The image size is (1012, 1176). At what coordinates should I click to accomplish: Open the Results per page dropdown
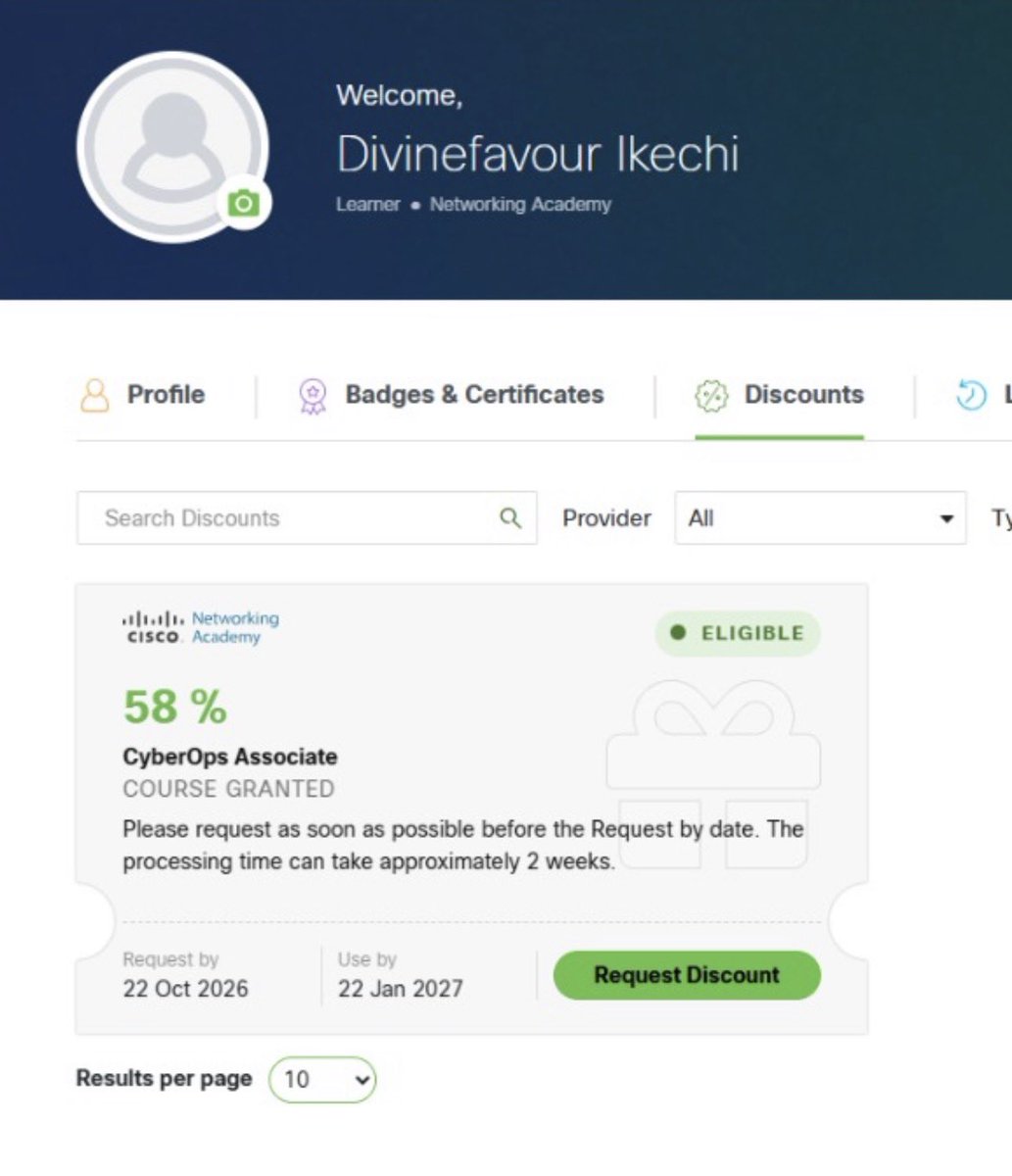click(322, 1079)
